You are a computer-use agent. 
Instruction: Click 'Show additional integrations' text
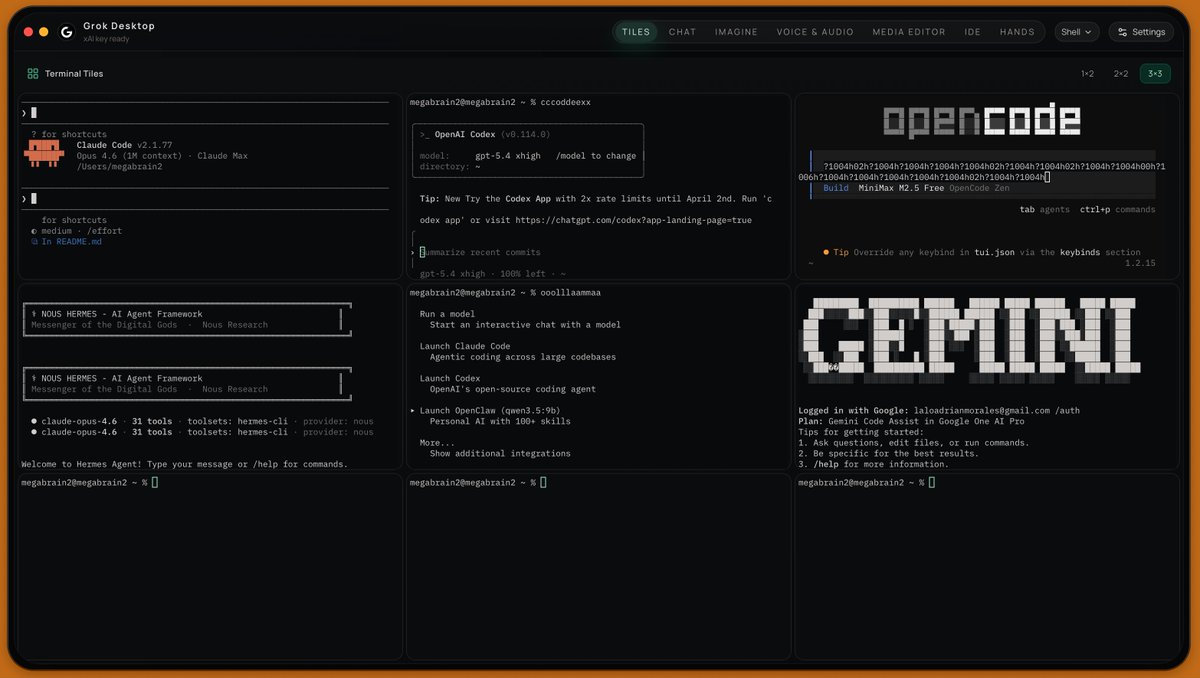pyautogui.click(x=500, y=453)
